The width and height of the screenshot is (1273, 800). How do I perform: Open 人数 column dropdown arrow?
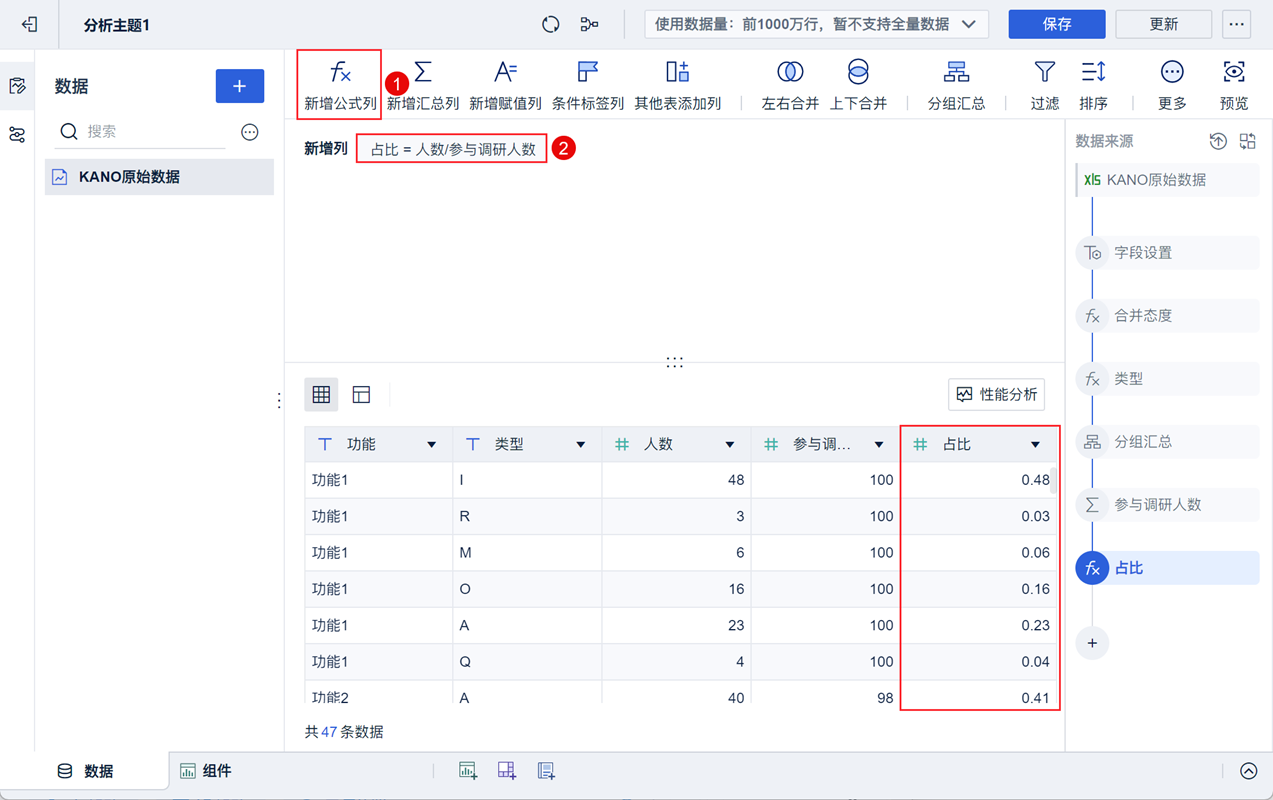click(730, 445)
